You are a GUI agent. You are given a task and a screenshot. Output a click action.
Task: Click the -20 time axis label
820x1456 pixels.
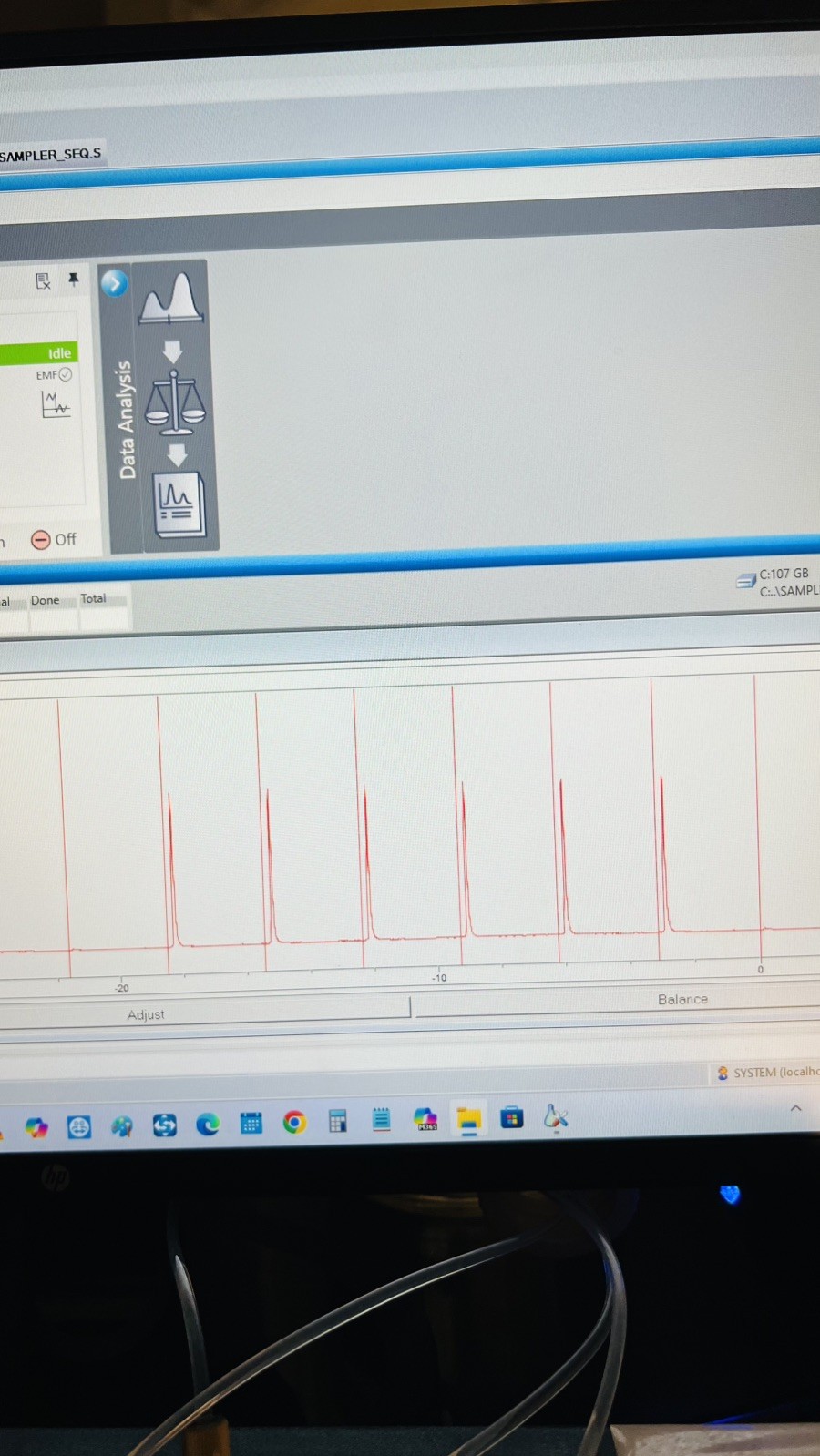pos(122,988)
